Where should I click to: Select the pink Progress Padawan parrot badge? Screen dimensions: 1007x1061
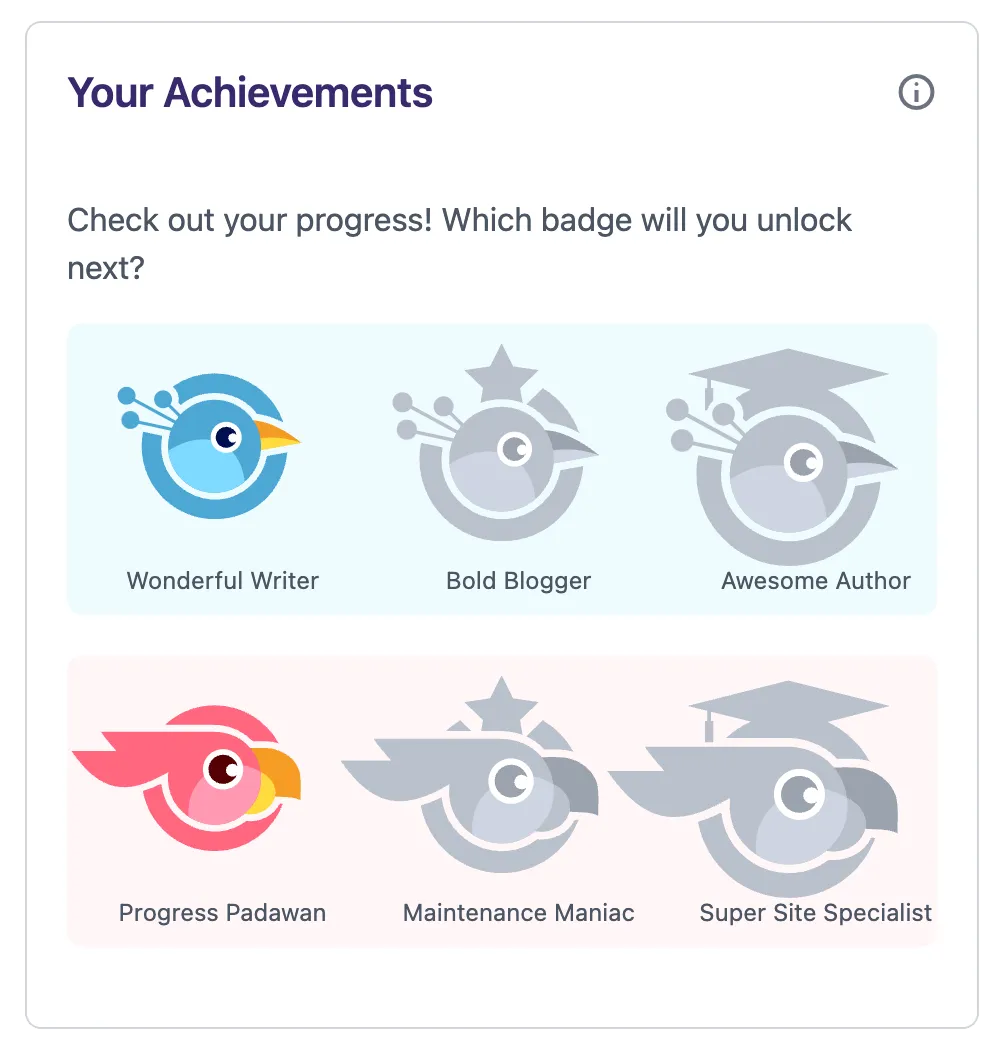pos(187,778)
